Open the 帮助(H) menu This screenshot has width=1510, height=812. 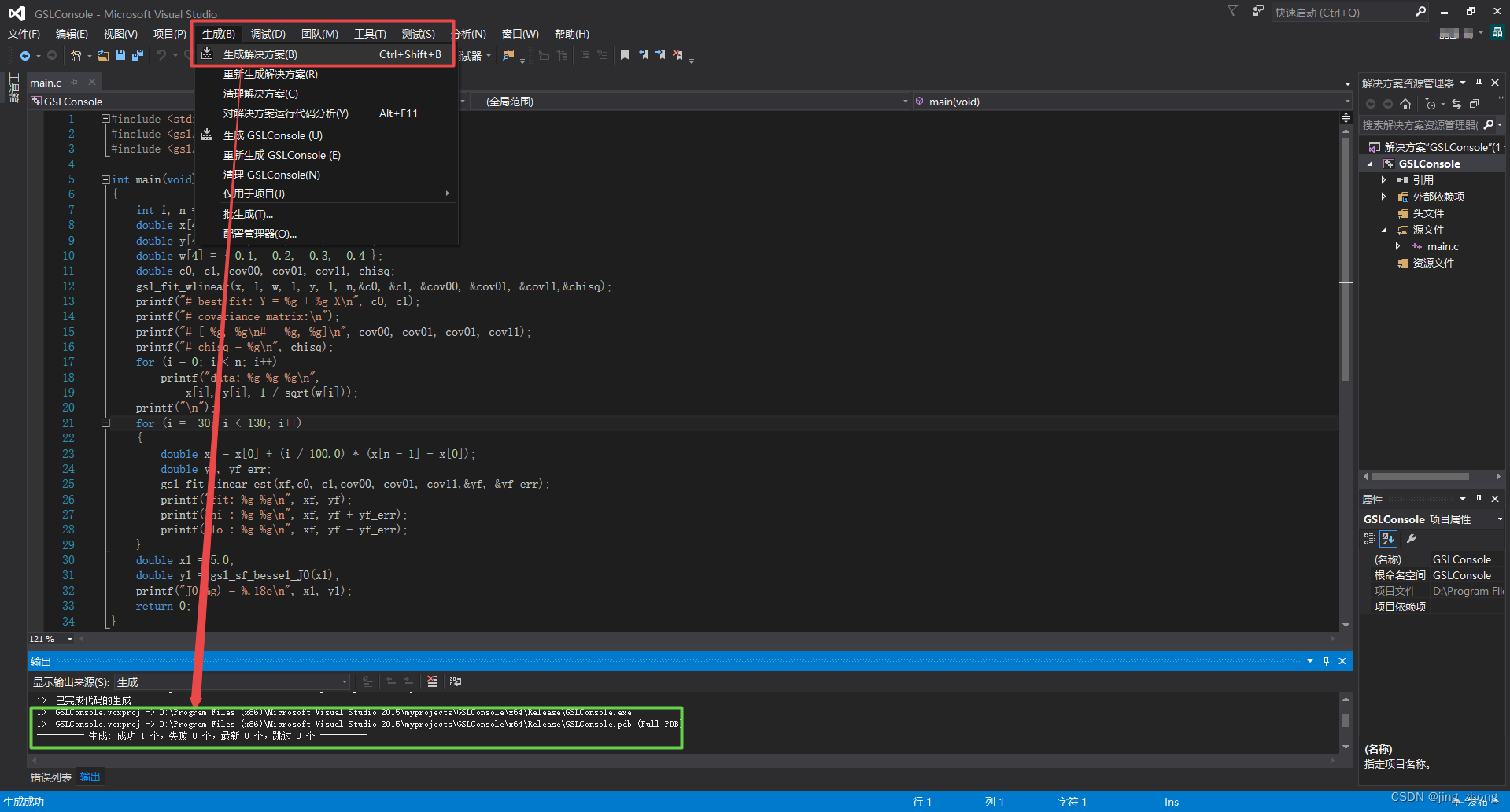click(572, 34)
